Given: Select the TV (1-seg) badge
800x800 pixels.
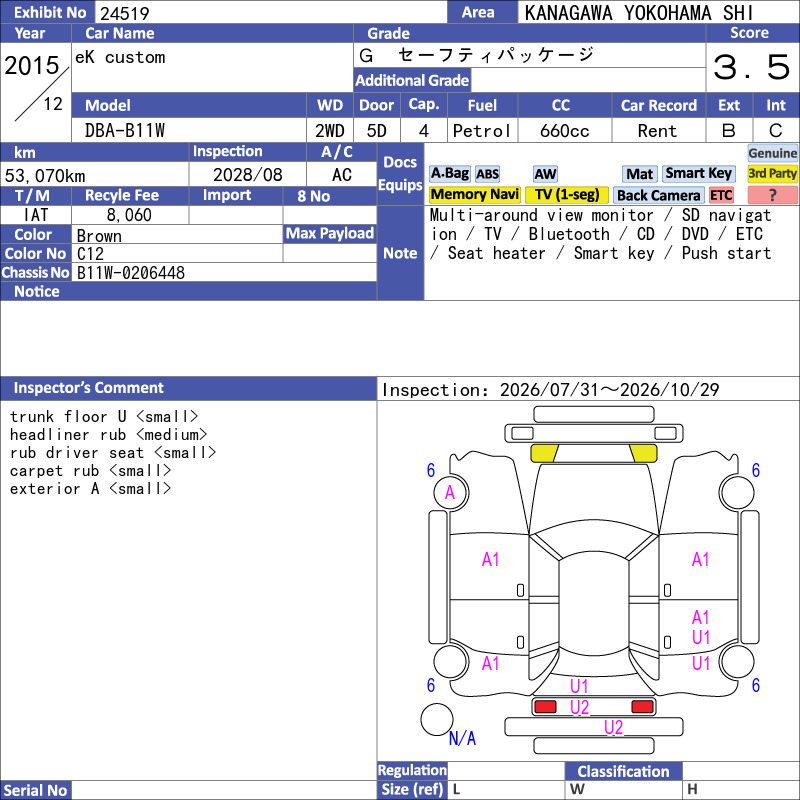Looking at the screenshot, I should pos(567,195).
